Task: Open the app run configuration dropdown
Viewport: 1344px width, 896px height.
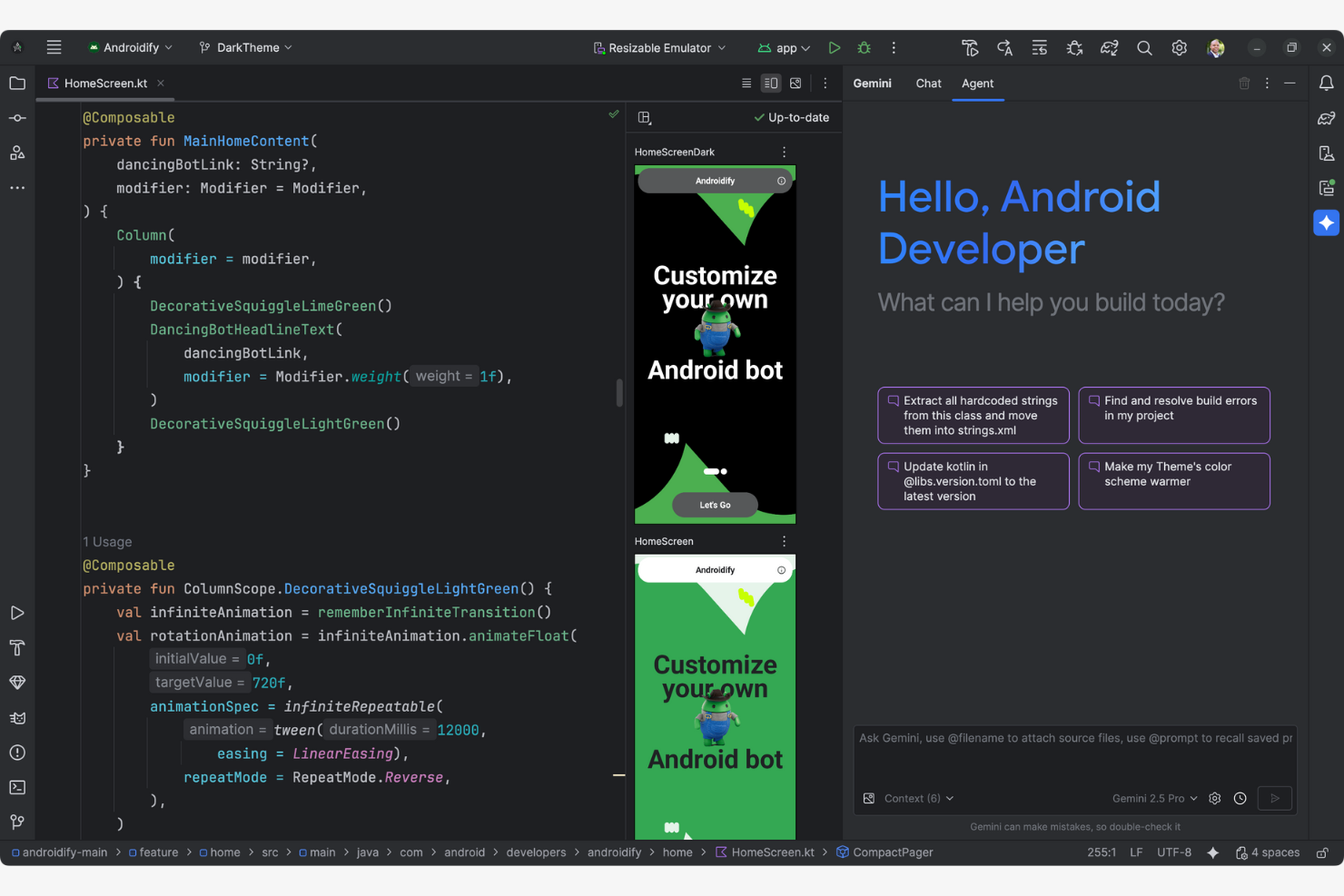Action: coord(783,47)
